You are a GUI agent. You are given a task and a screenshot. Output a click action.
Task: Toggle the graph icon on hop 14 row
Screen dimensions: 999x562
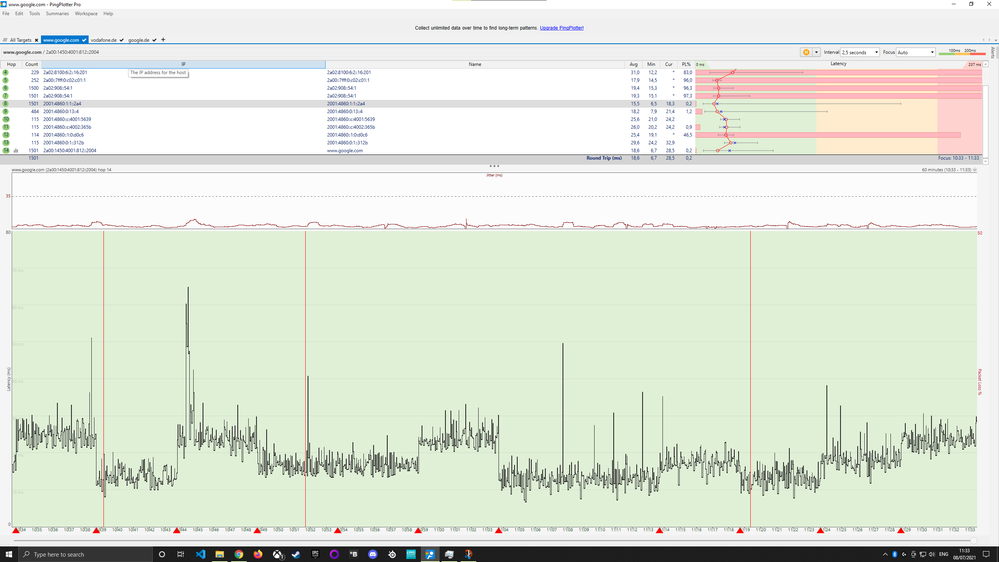[x=16, y=150]
